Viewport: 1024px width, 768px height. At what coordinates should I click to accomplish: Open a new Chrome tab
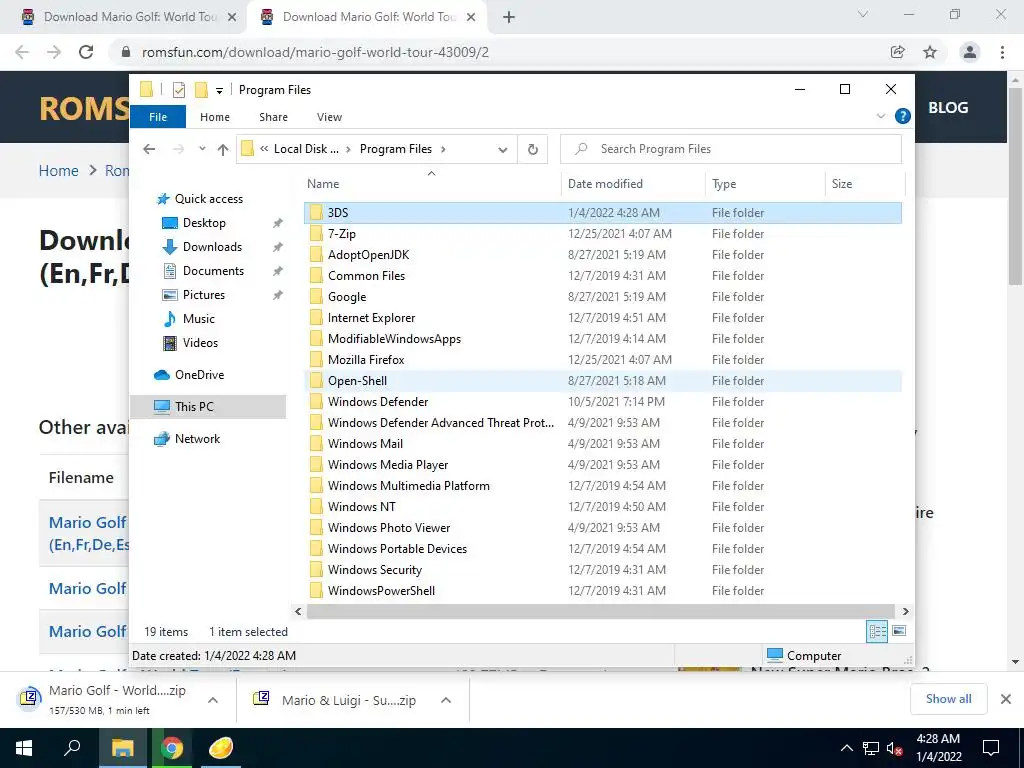pos(509,18)
